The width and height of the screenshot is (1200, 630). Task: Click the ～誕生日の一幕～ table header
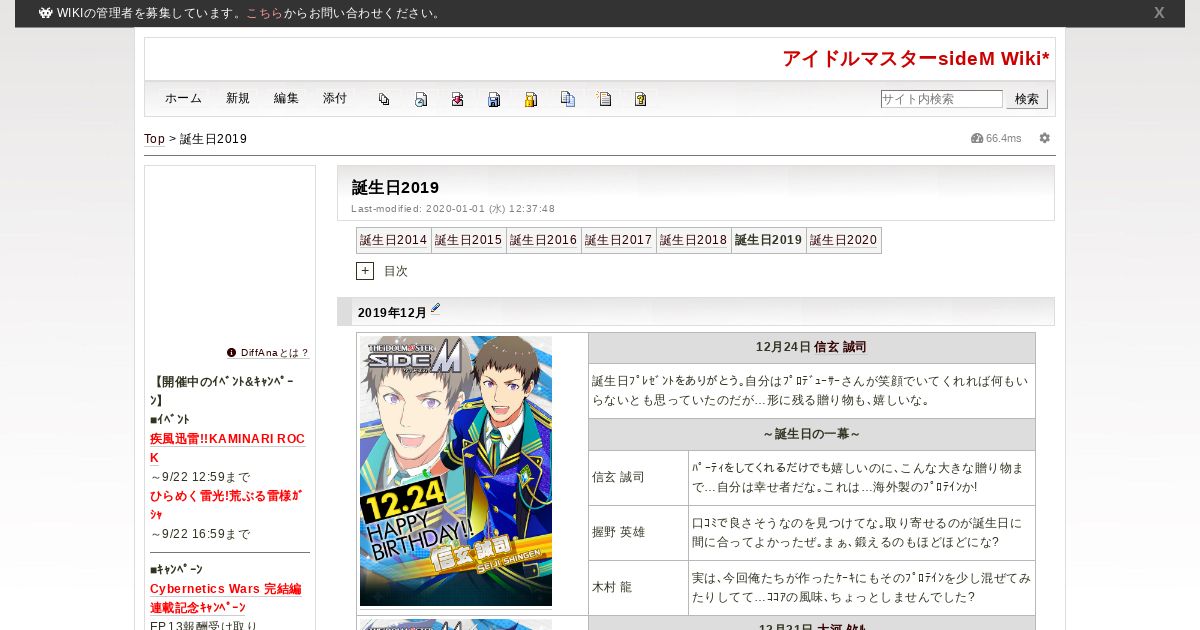pyautogui.click(x=812, y=434)
